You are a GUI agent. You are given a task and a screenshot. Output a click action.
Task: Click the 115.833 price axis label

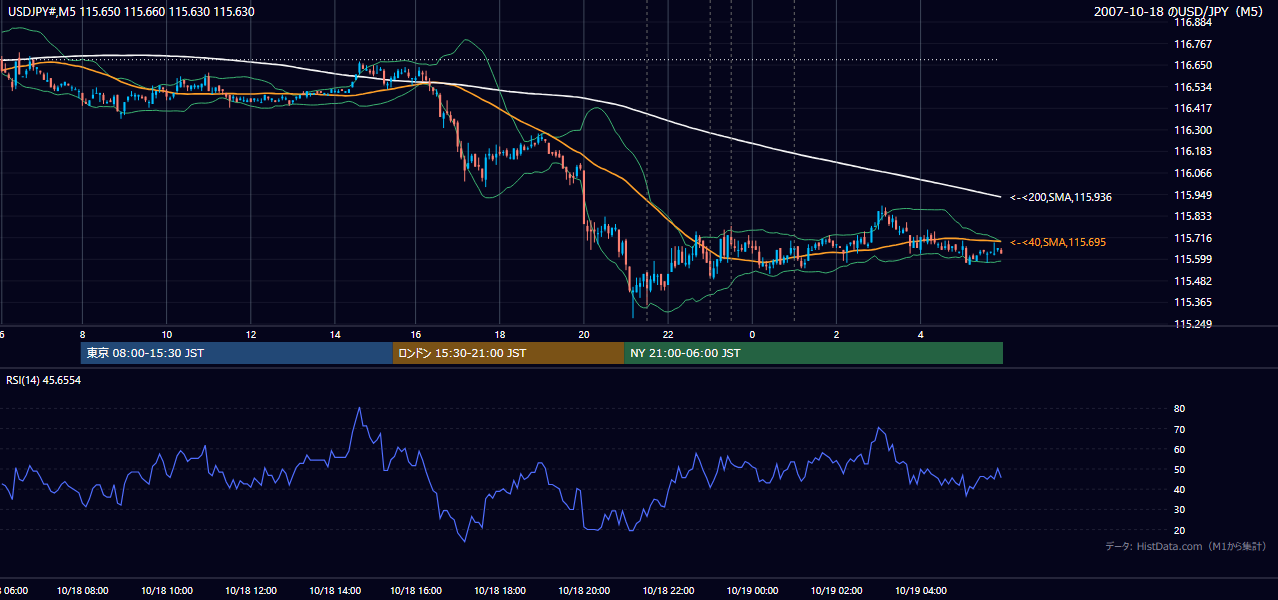point(1194,216)
